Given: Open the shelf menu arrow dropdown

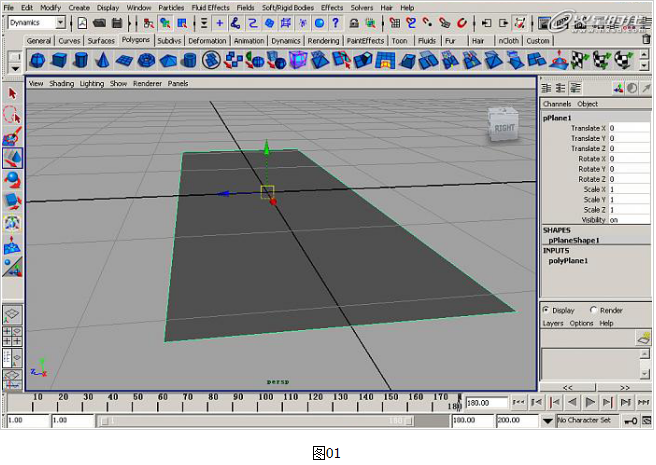Looking at the screenshot, I should click(x=15, y=69).
